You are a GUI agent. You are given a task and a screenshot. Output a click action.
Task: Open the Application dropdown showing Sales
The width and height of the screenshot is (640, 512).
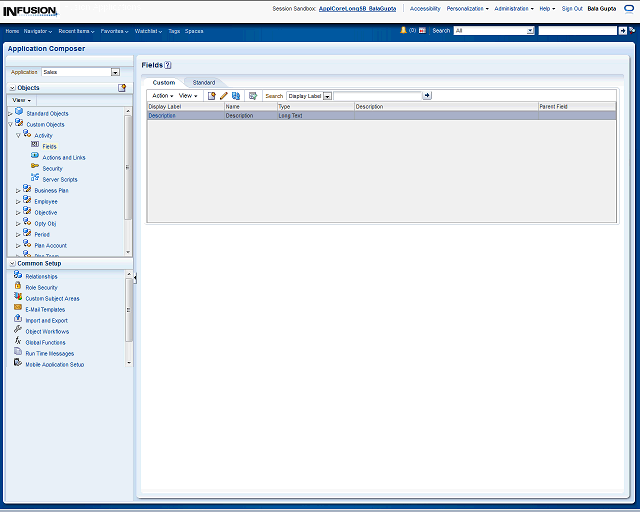pos(115,72)
